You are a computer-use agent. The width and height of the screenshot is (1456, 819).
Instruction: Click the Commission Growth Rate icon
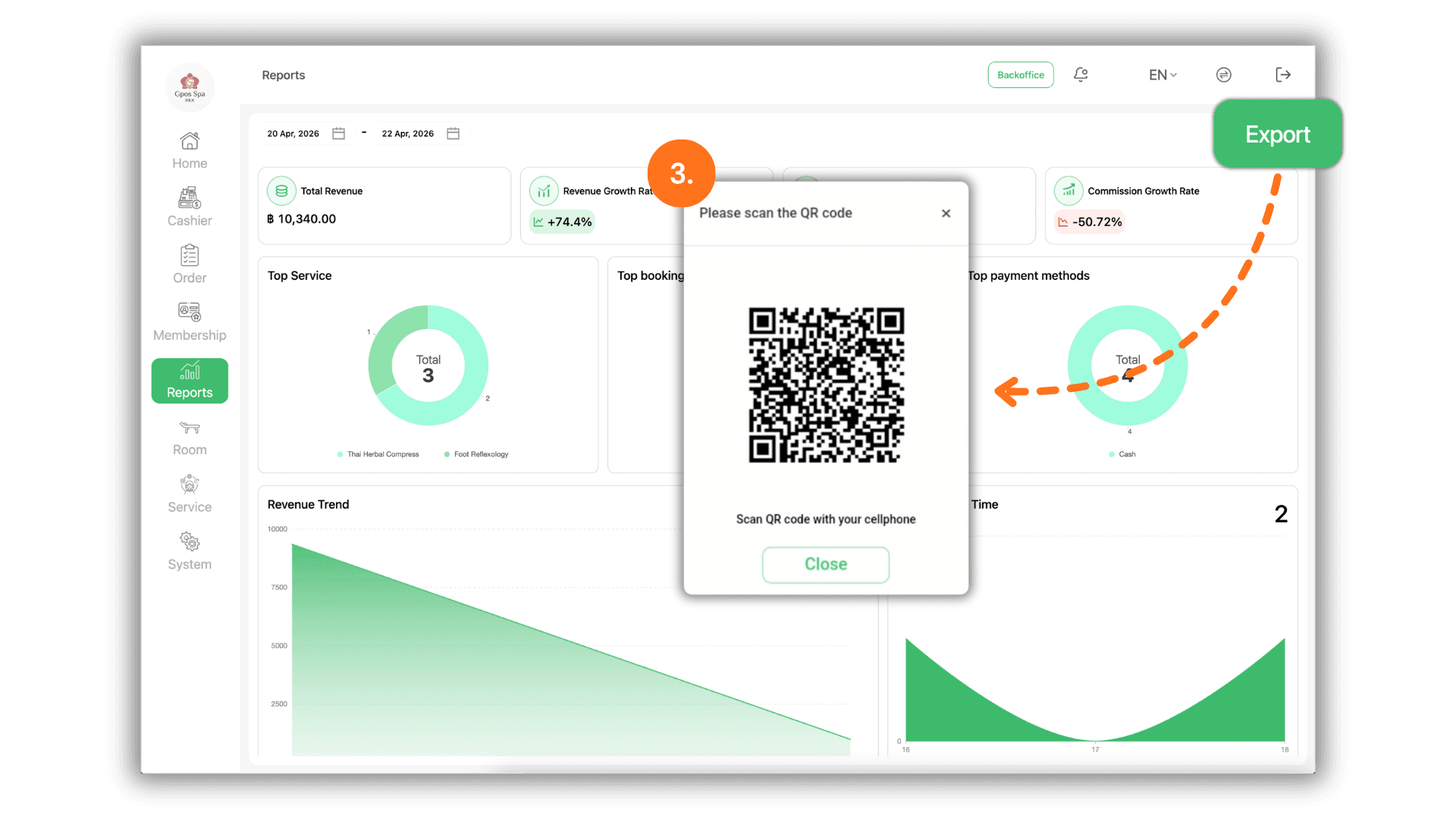click(1068, 191)
